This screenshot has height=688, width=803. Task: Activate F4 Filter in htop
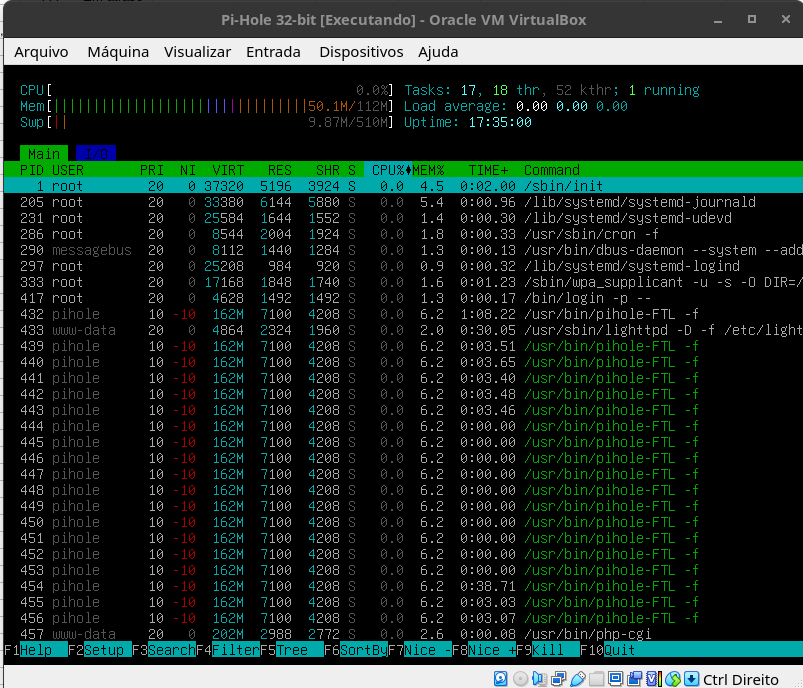228,650
